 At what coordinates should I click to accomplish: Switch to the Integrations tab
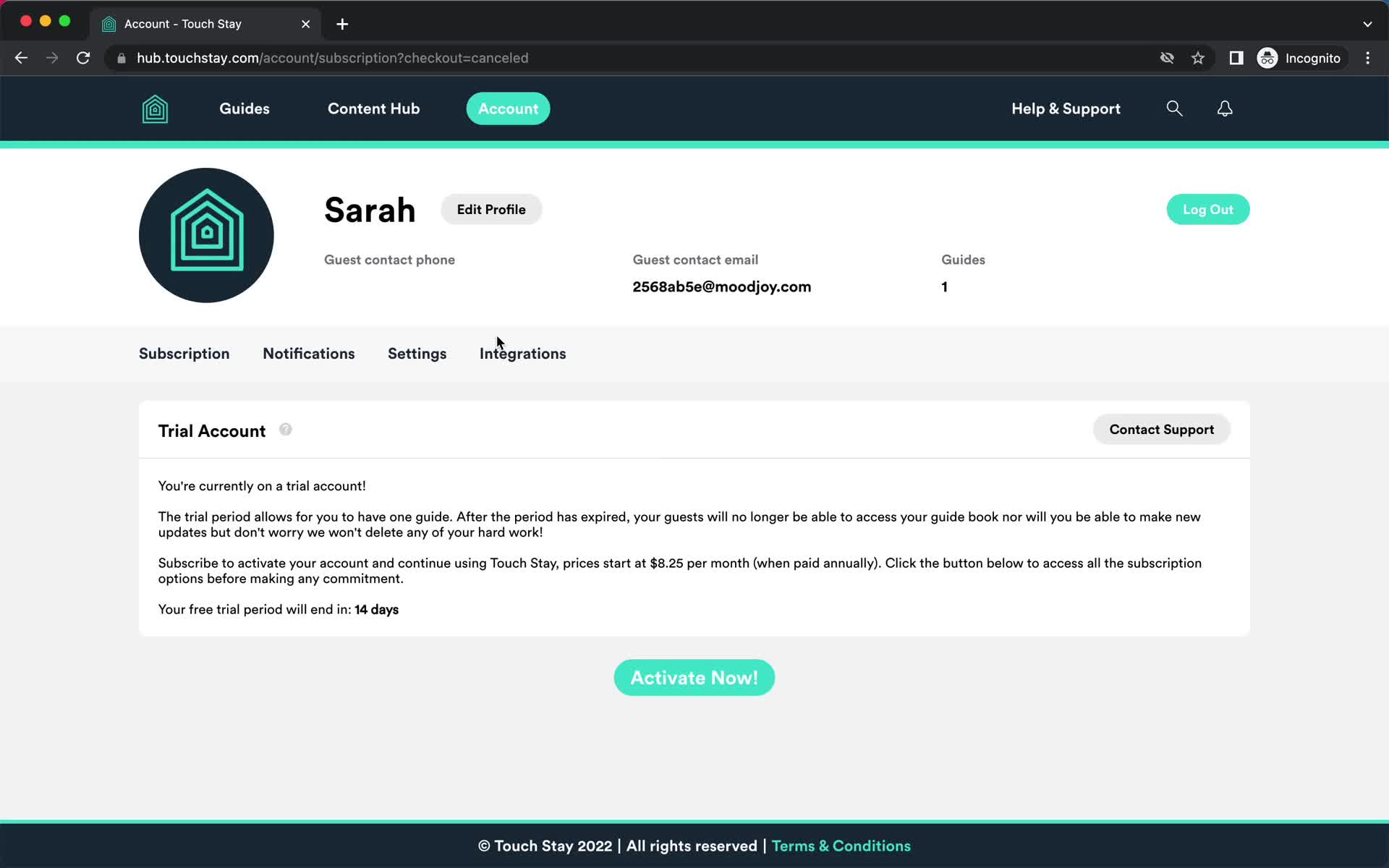point(523,353)
